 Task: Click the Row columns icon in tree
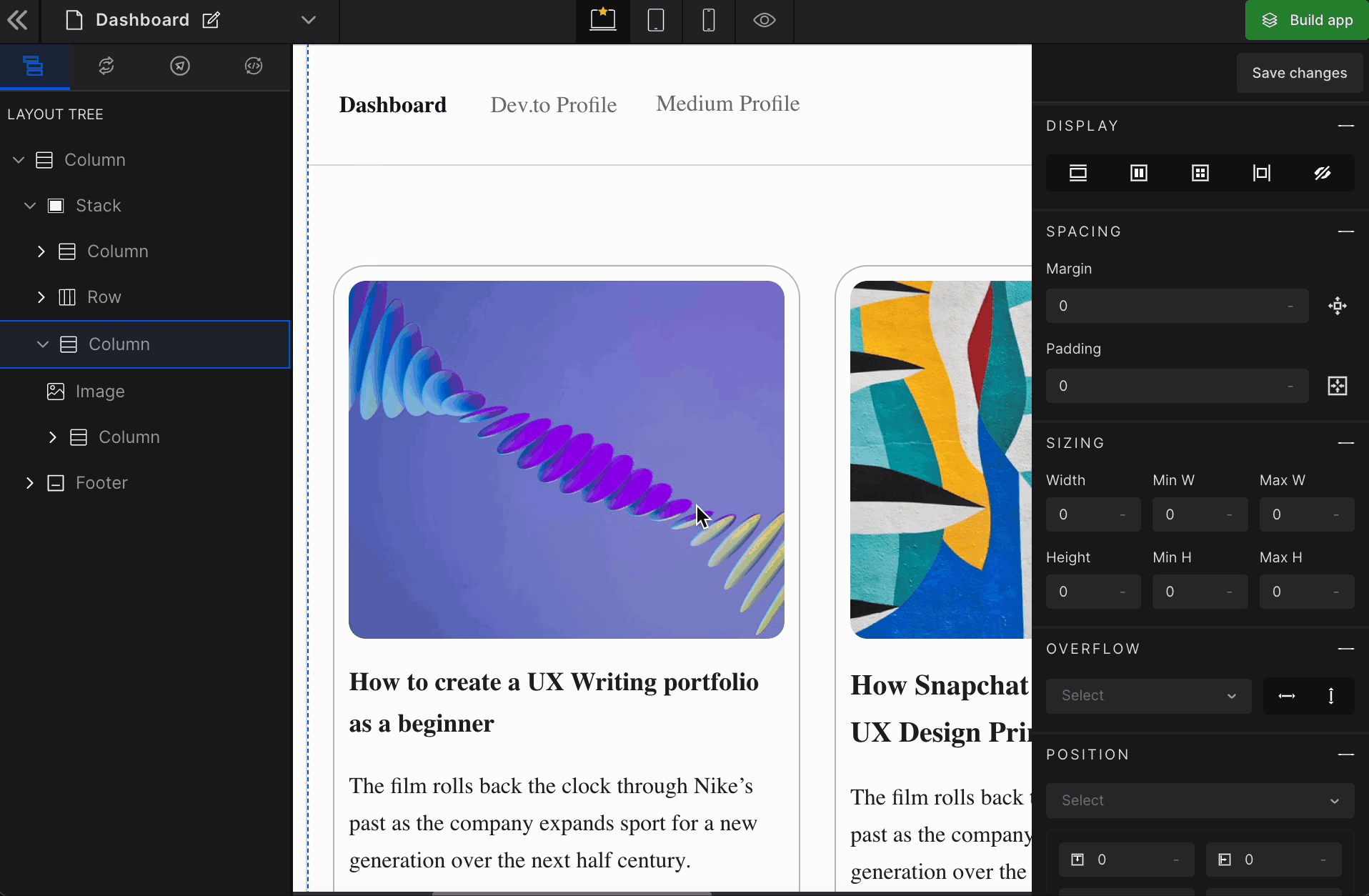[67, 297]
